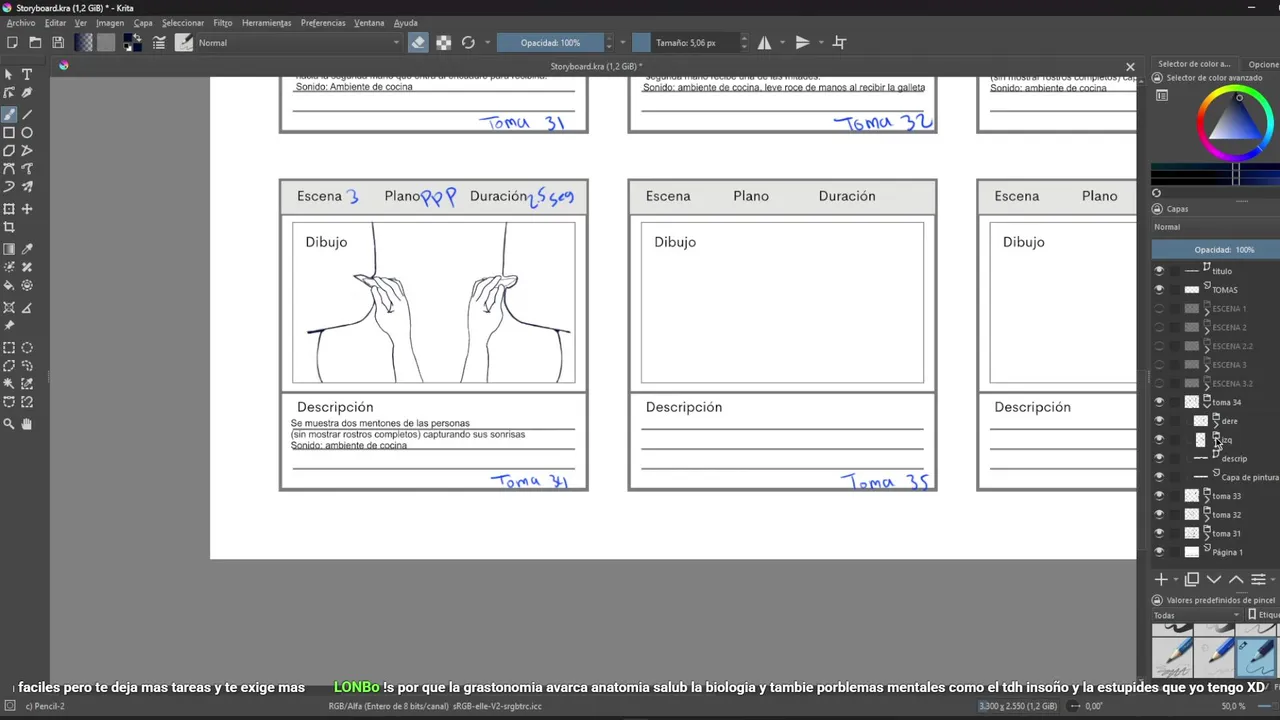Viewport: 1280px width, 720px height.
Task: Select the Freehand Brush tool
Action: tap(9, 114)
